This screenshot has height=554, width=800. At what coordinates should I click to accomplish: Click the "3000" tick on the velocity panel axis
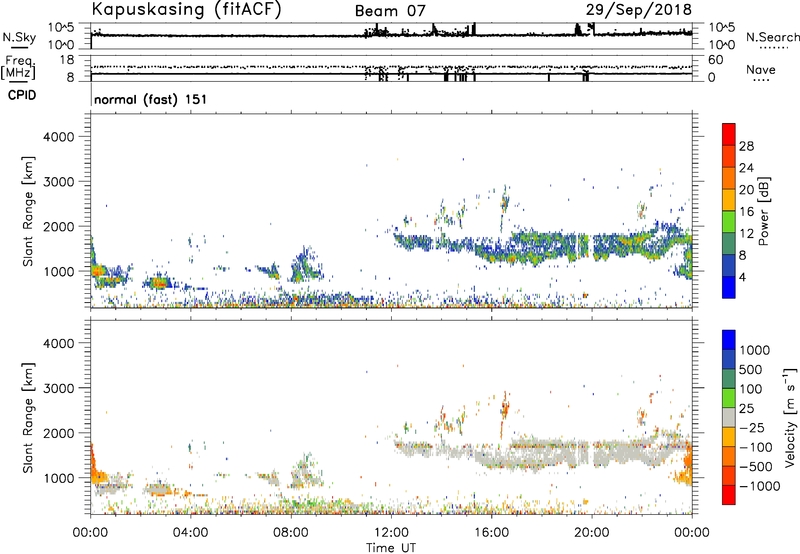(x=59, y=388)
